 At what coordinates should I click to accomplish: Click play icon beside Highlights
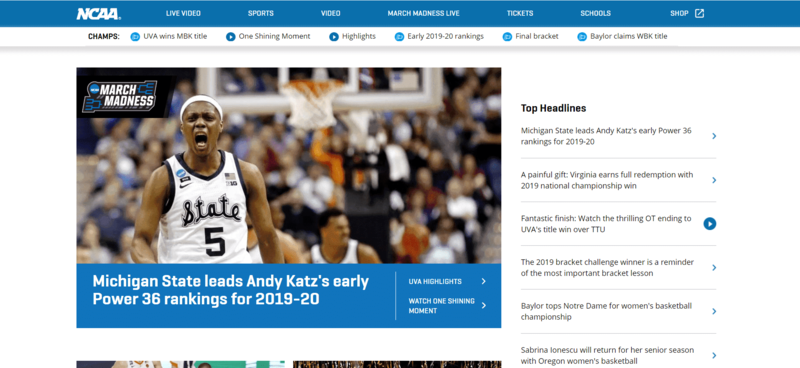point(334,37)
